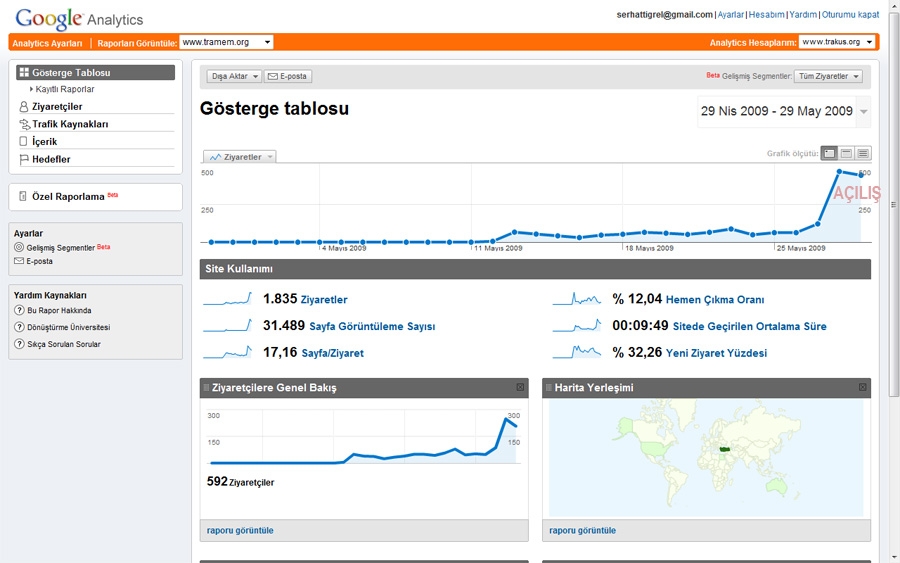Click the world map in Harita Yerleşimi
Image resolution: width=900 pixels, height=563 pixels.
click(706, 457)
